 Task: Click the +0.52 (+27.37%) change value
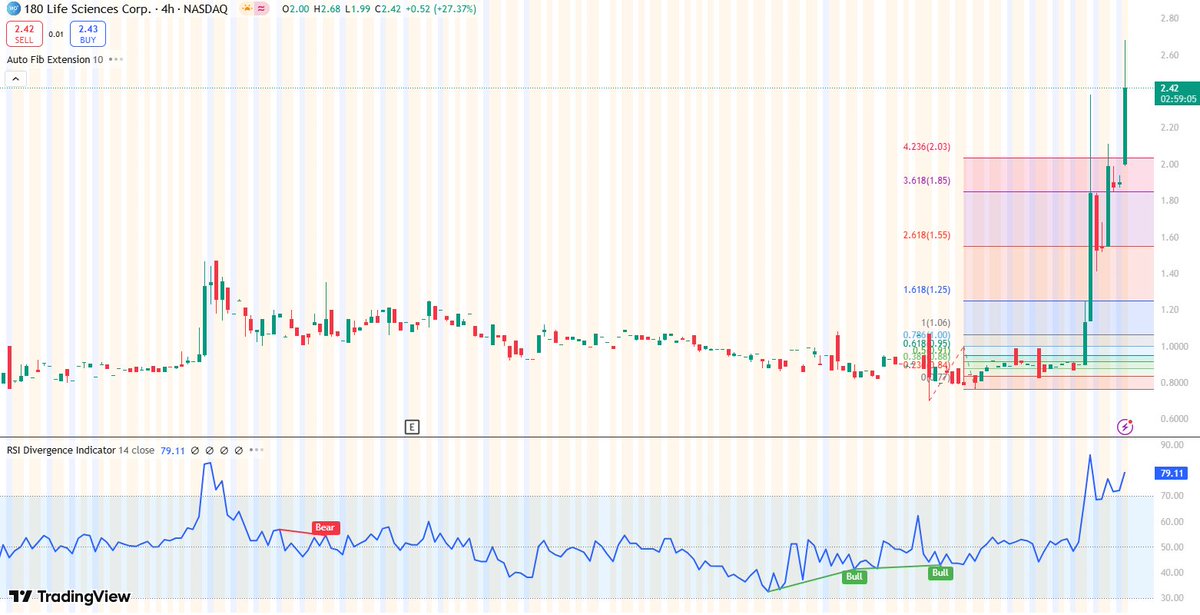tap(442, 9)
